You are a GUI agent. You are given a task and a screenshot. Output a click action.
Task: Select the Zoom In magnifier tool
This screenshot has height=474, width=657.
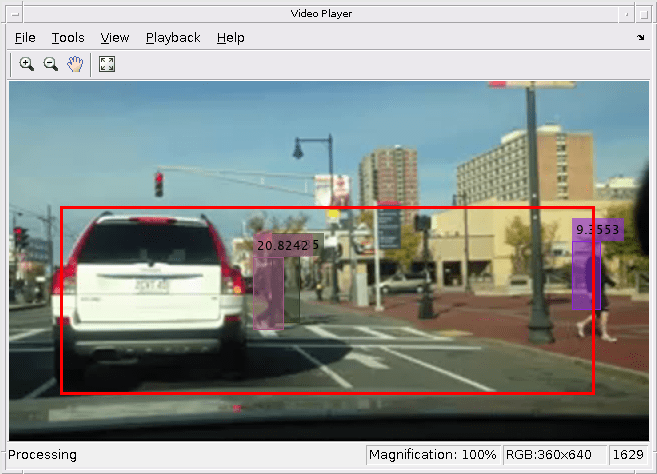(x=26, y=64)
